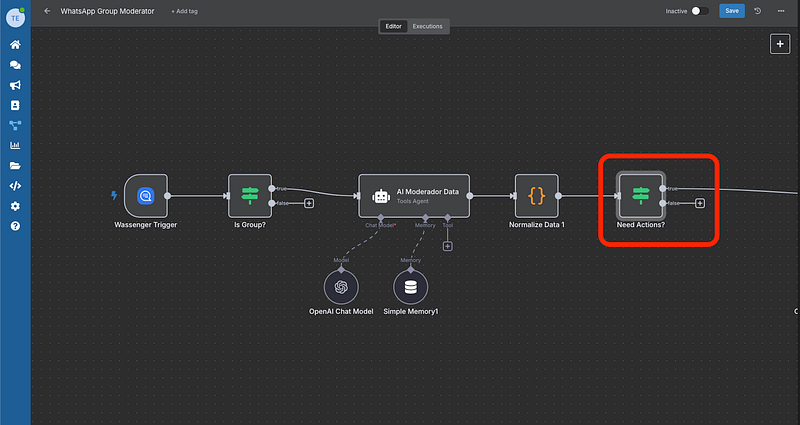This screenshot has height=425, width=800.
Task: Open the analytics chart sidebar icon
Action: 15,145
